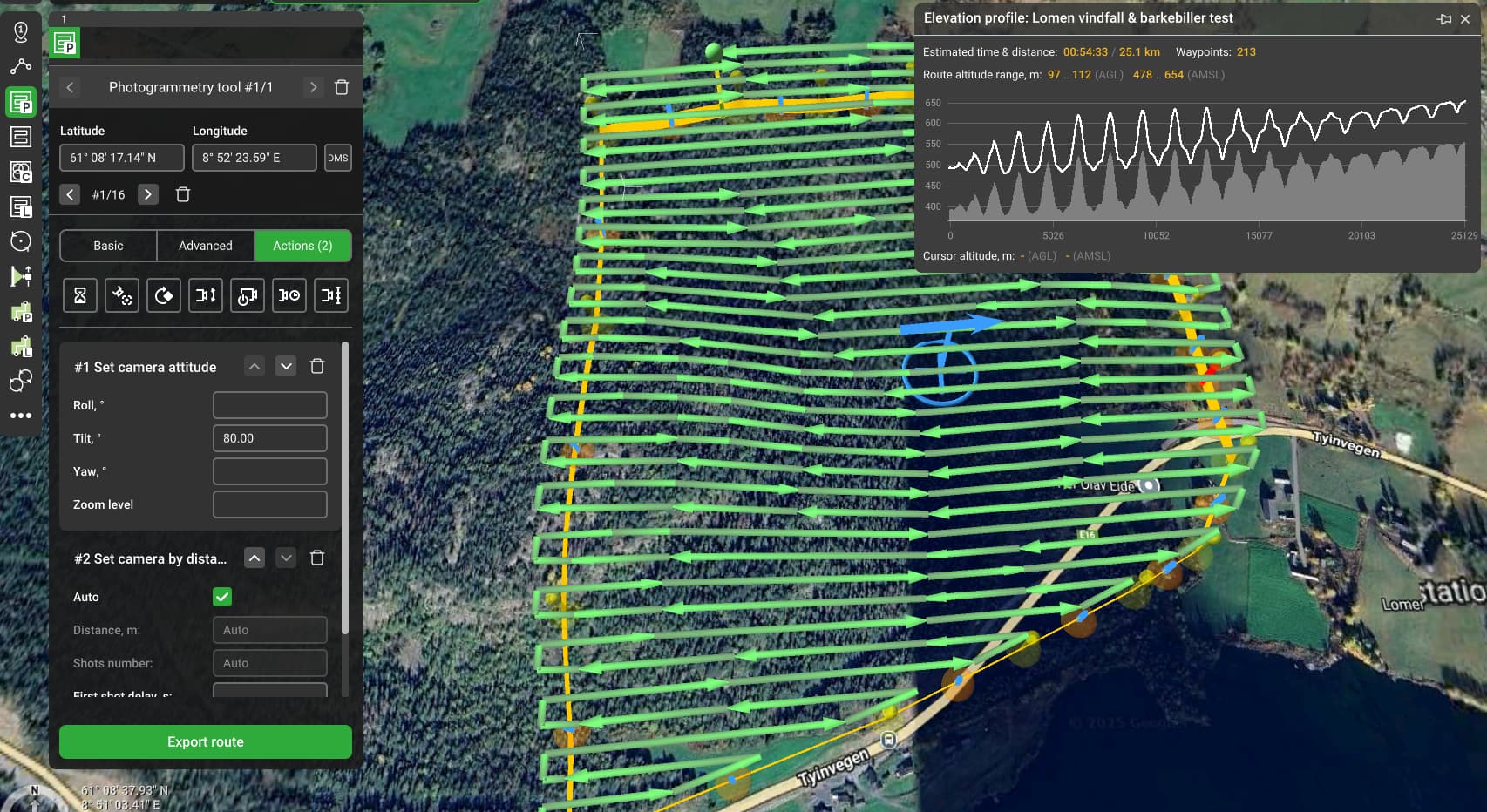Select the Corridor mapping tool icon
The width and height of the screenshot is (1487, 812).
click(22, 173)
